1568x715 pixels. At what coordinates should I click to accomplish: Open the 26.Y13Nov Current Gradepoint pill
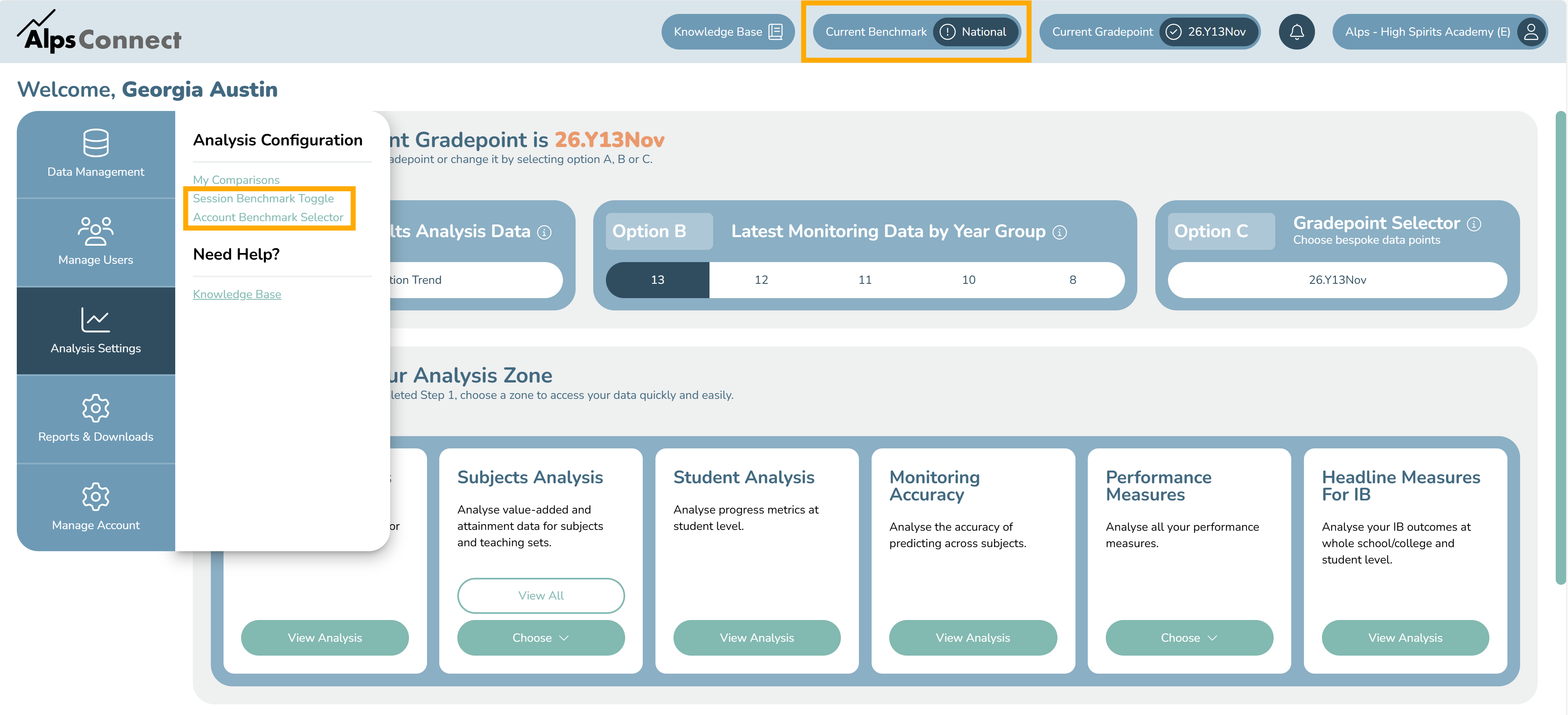(1208, 32)
